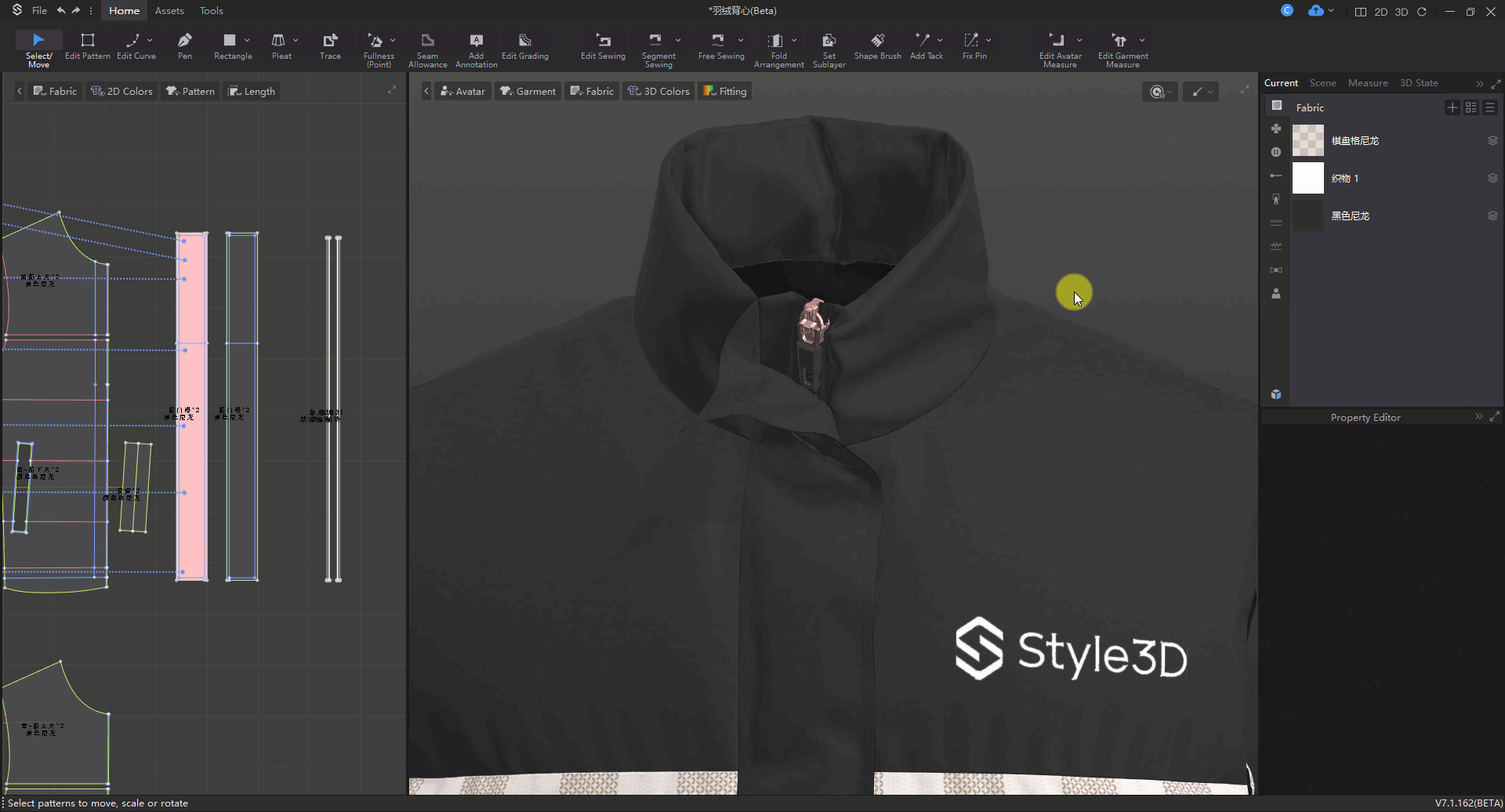Screen dimensions: 1505x812
Task: Expand the Fold Arrangement dropdown arrow
Action: tap(794, 40)
